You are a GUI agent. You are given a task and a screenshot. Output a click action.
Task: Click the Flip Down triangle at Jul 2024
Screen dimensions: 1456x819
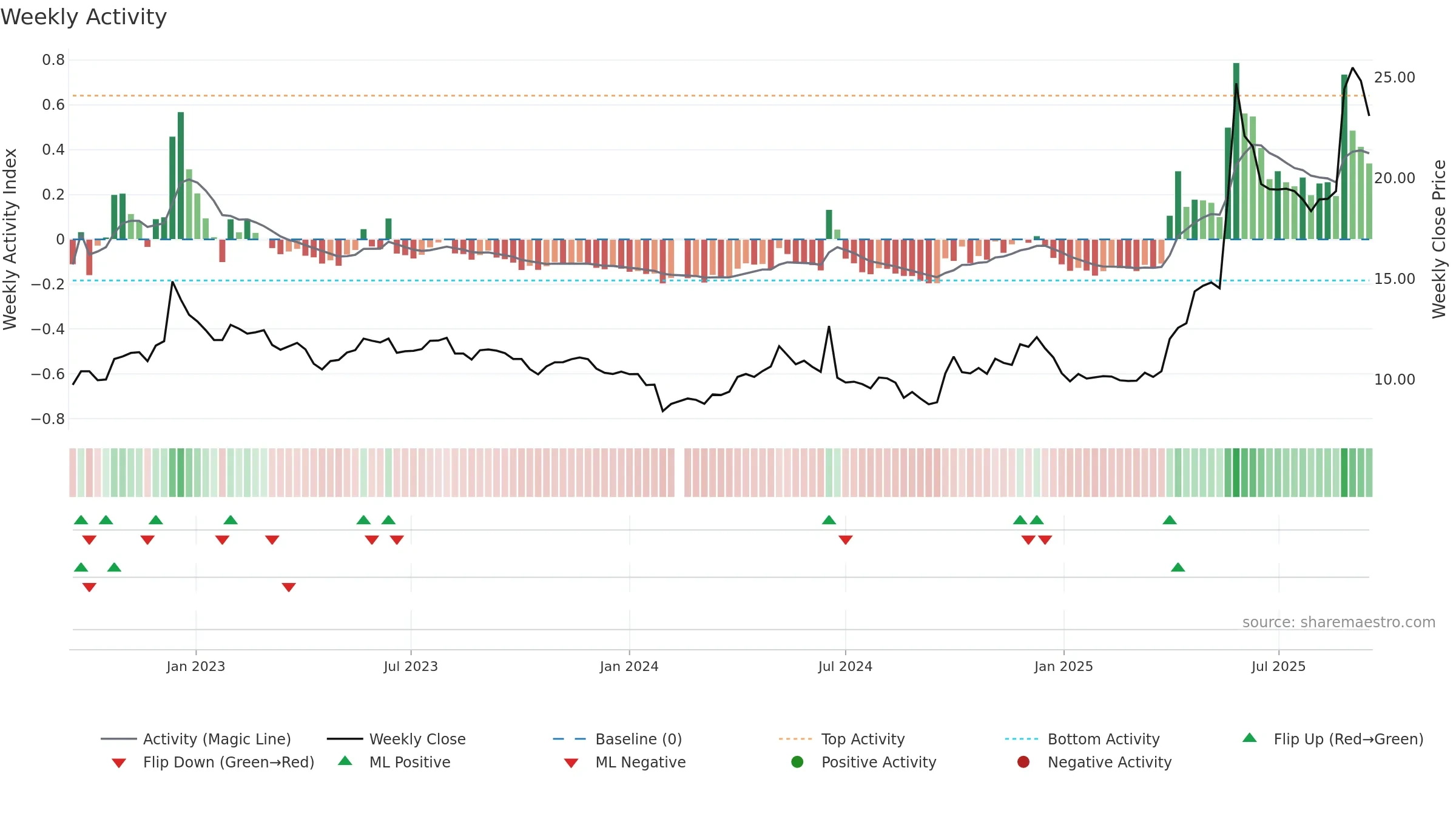pos(846,540)
